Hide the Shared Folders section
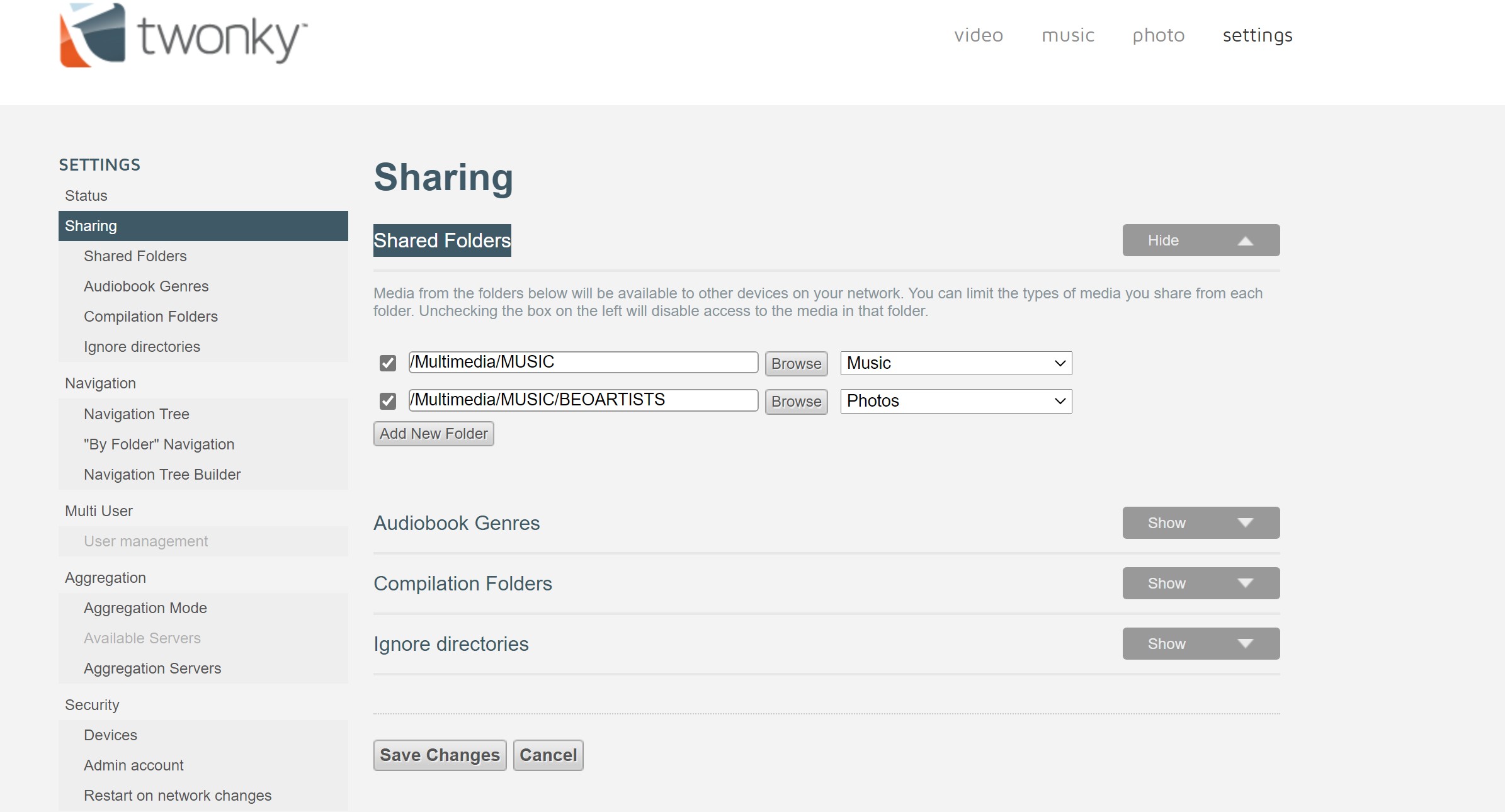Viewport: 1505px width, 812px height. [1200, 240]
